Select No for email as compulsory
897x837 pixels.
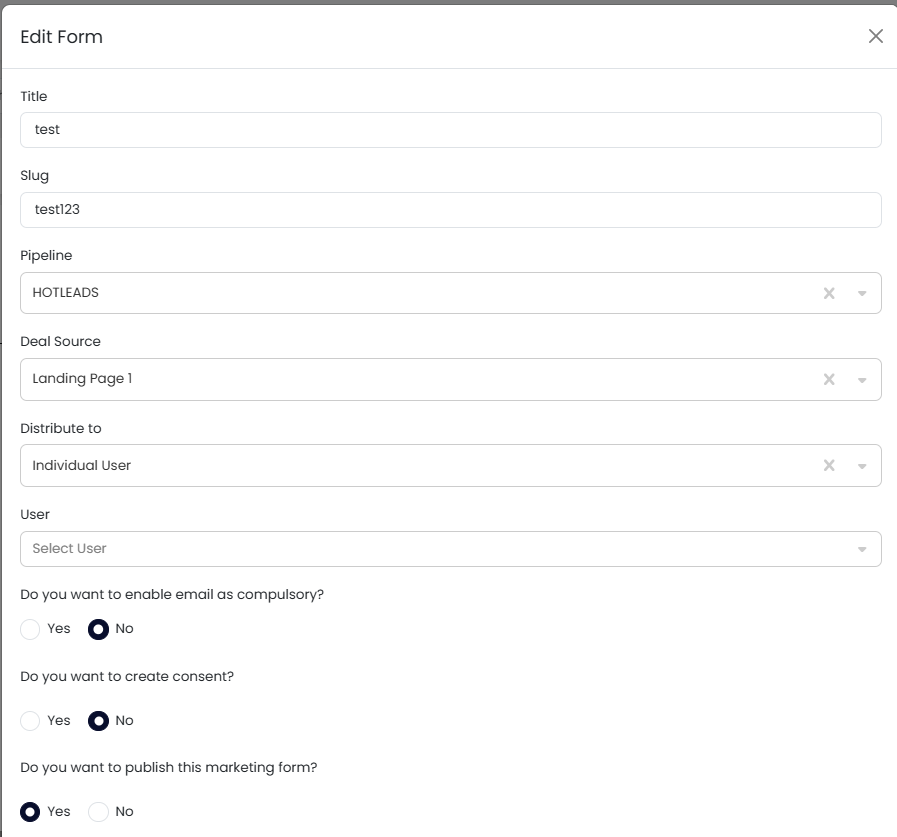coord(98,629)
